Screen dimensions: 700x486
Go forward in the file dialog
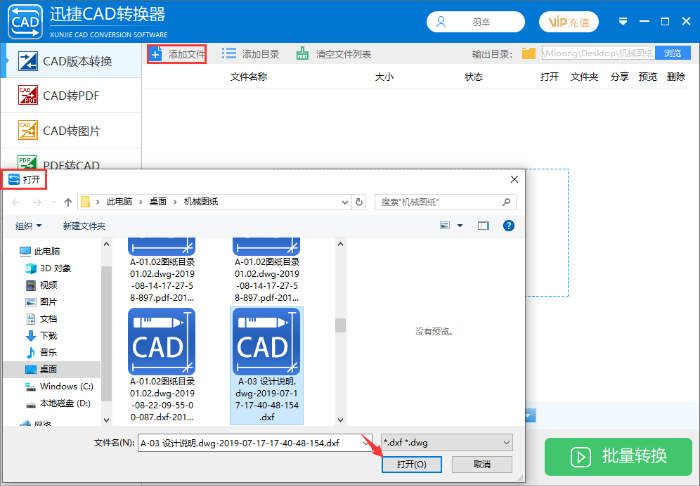37,202
